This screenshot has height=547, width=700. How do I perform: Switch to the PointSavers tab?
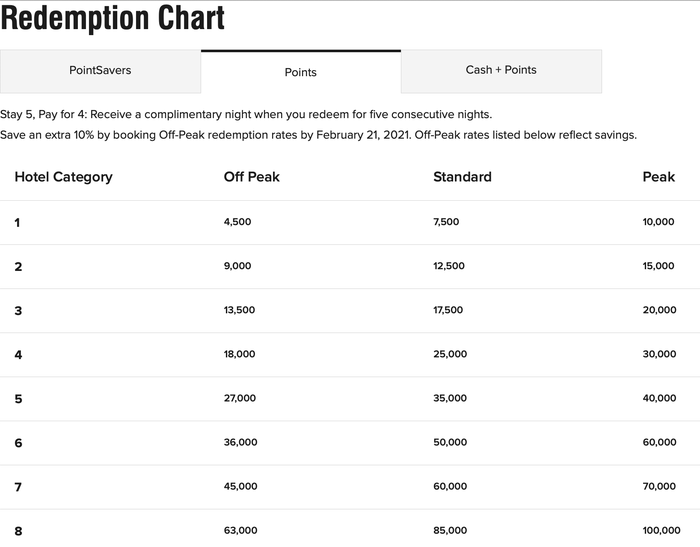(x=100, y=71)
